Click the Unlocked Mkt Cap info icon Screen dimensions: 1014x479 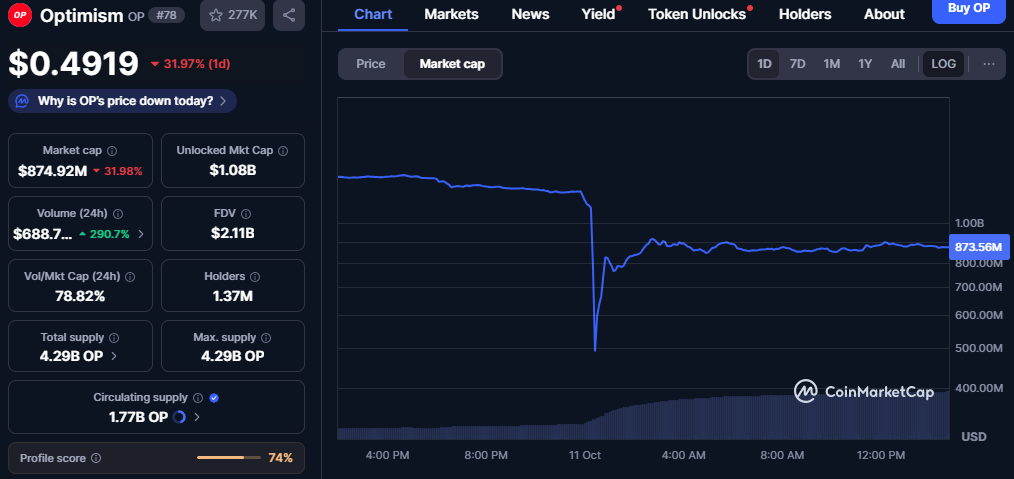283,150
